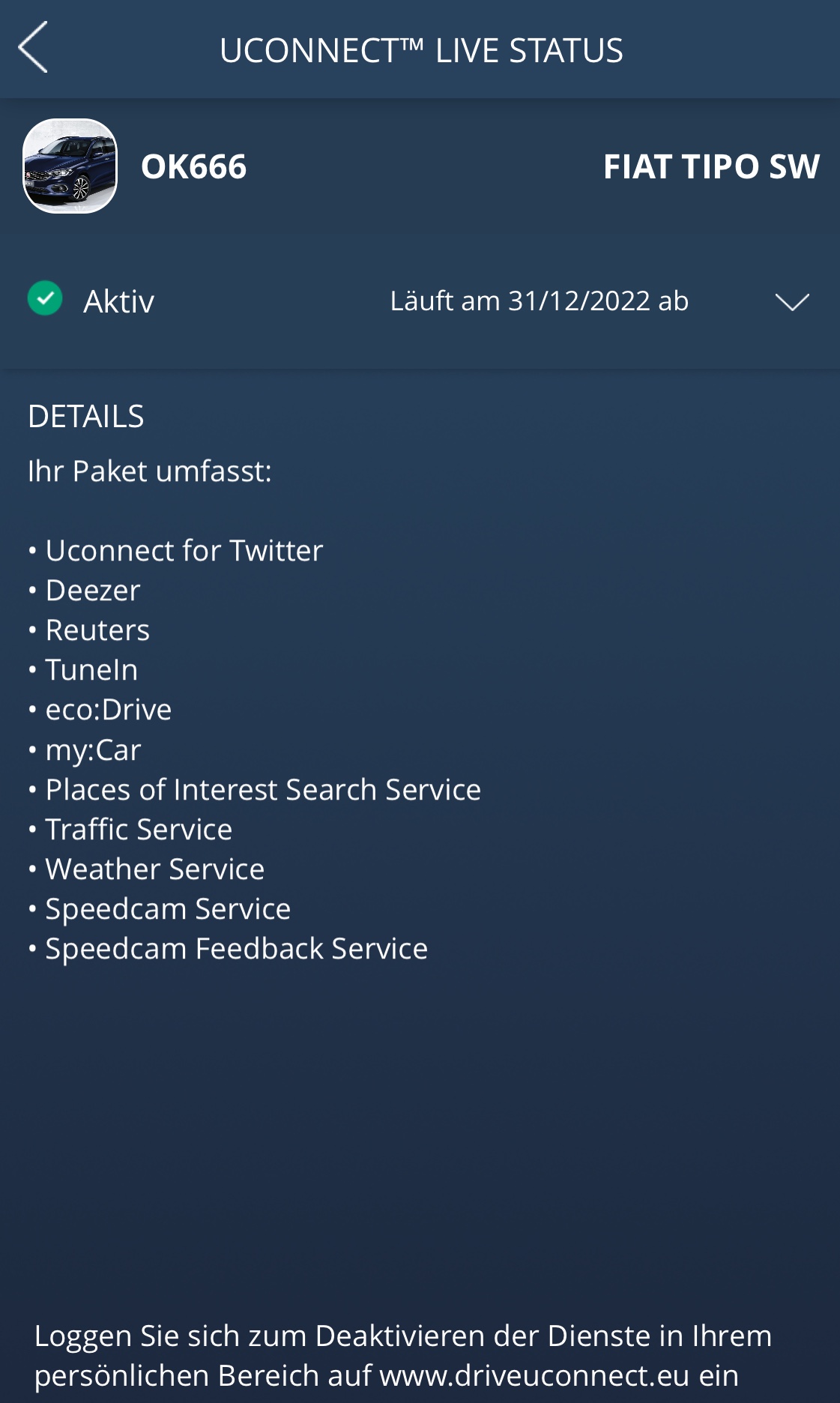Select my:Car in the package list
The width and height of the screenshot is (840, 1403).
pyautogui.click(x=93, y=750)
